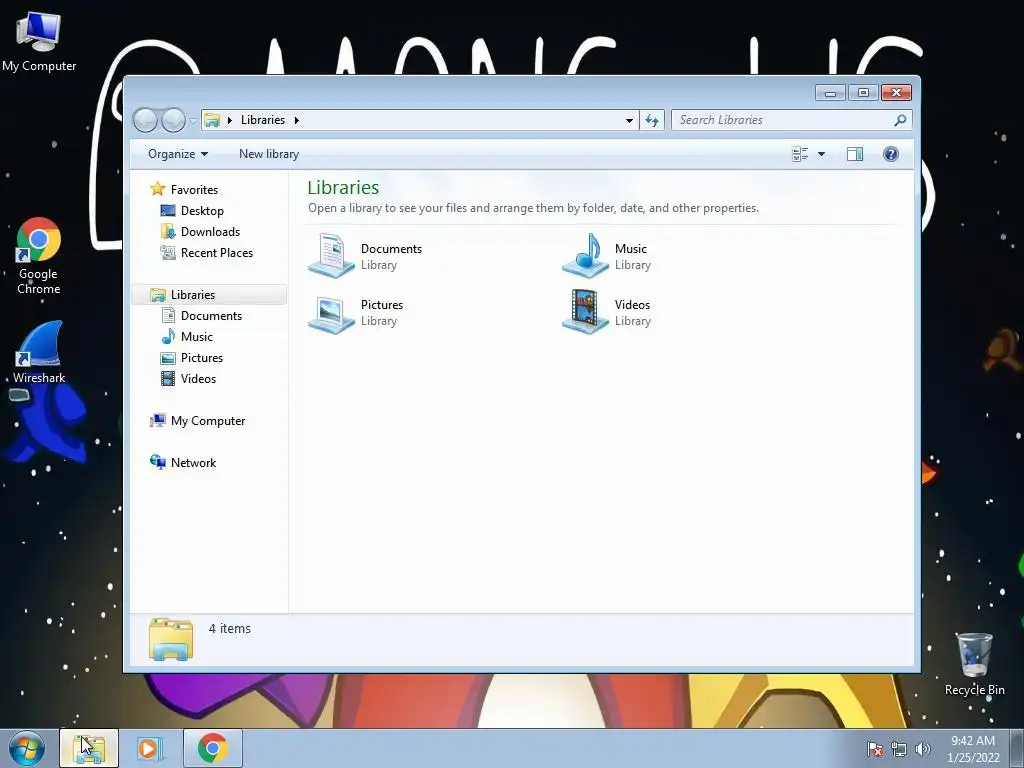The height and width of the screenshot is (768, 1024).
Task: Open the Videos library icon
Action: tap(585, 312)
